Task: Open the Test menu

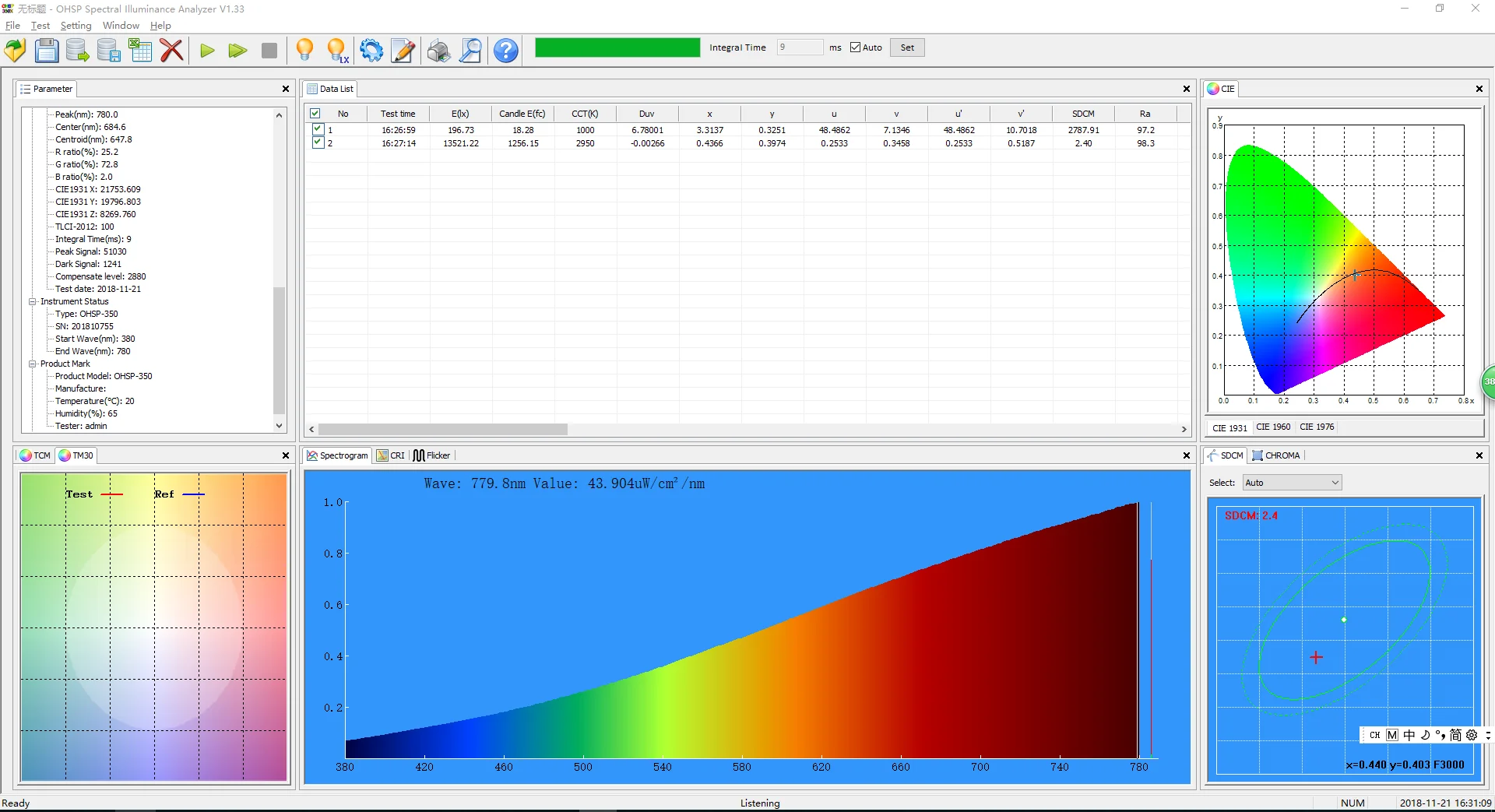Action: [x=40, y=25]
